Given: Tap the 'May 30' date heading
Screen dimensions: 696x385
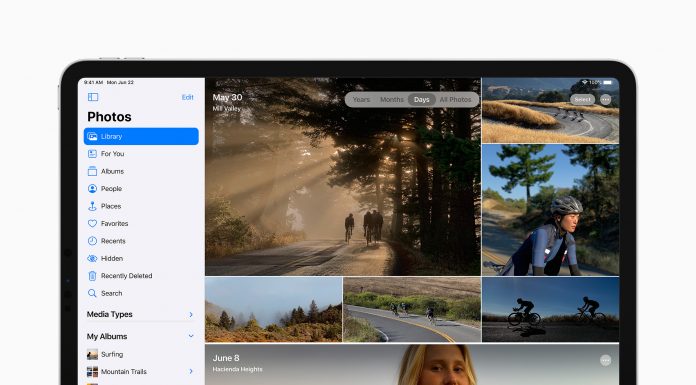Looking at the screenshot, I should [x=227, y=98].
